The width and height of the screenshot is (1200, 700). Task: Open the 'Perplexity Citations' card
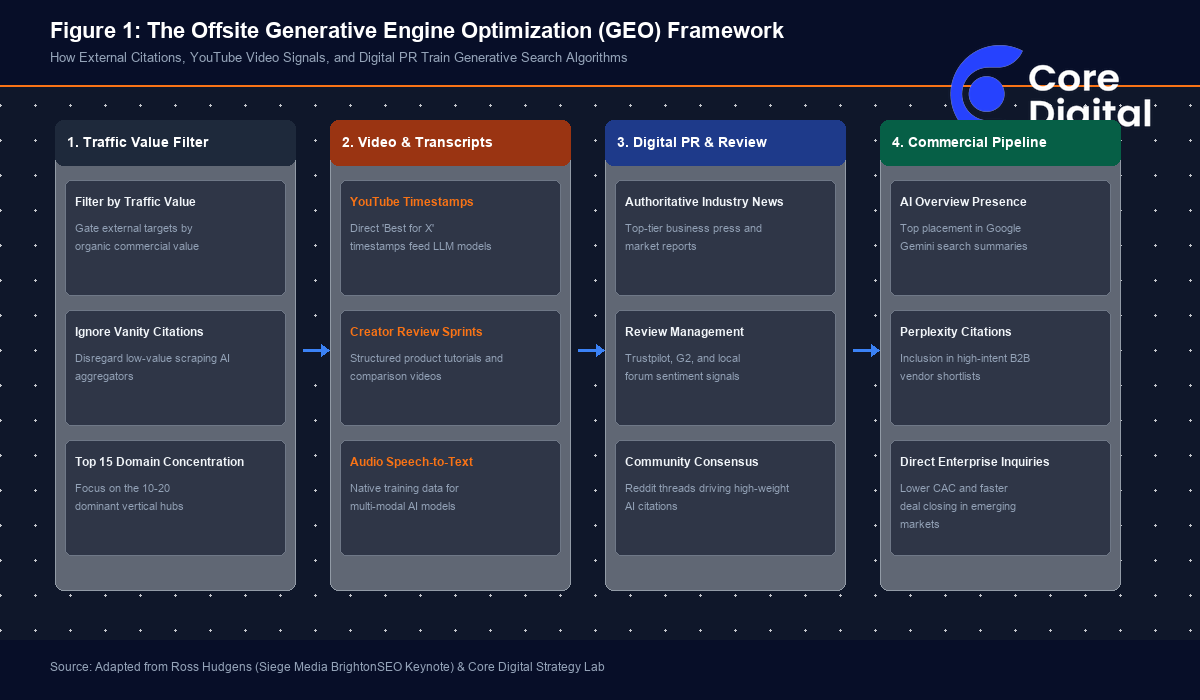click(x=1000, y=368)
